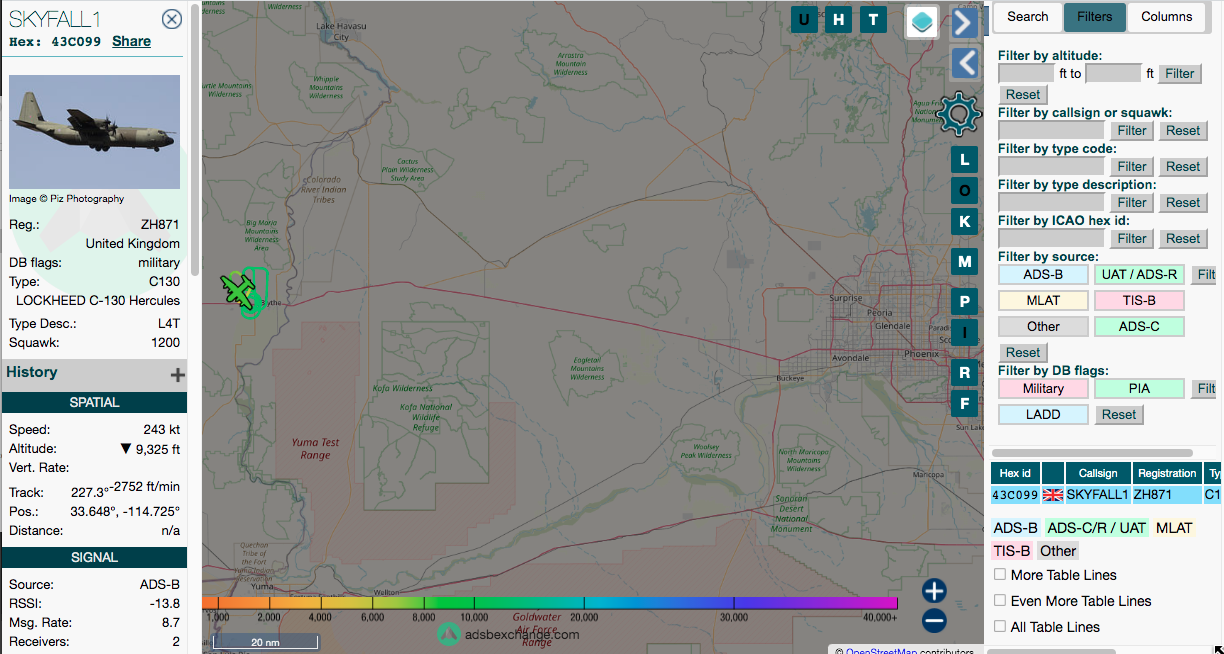Zoom out on the map

tap(934, 621)
